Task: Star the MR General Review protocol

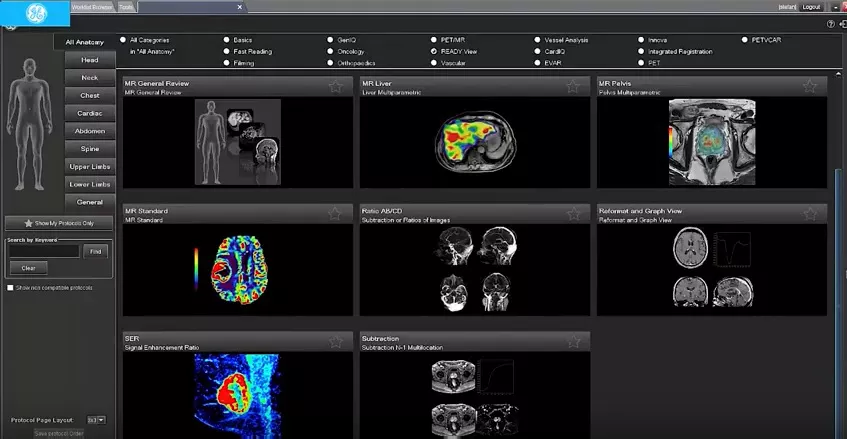Action: point(335,86)
